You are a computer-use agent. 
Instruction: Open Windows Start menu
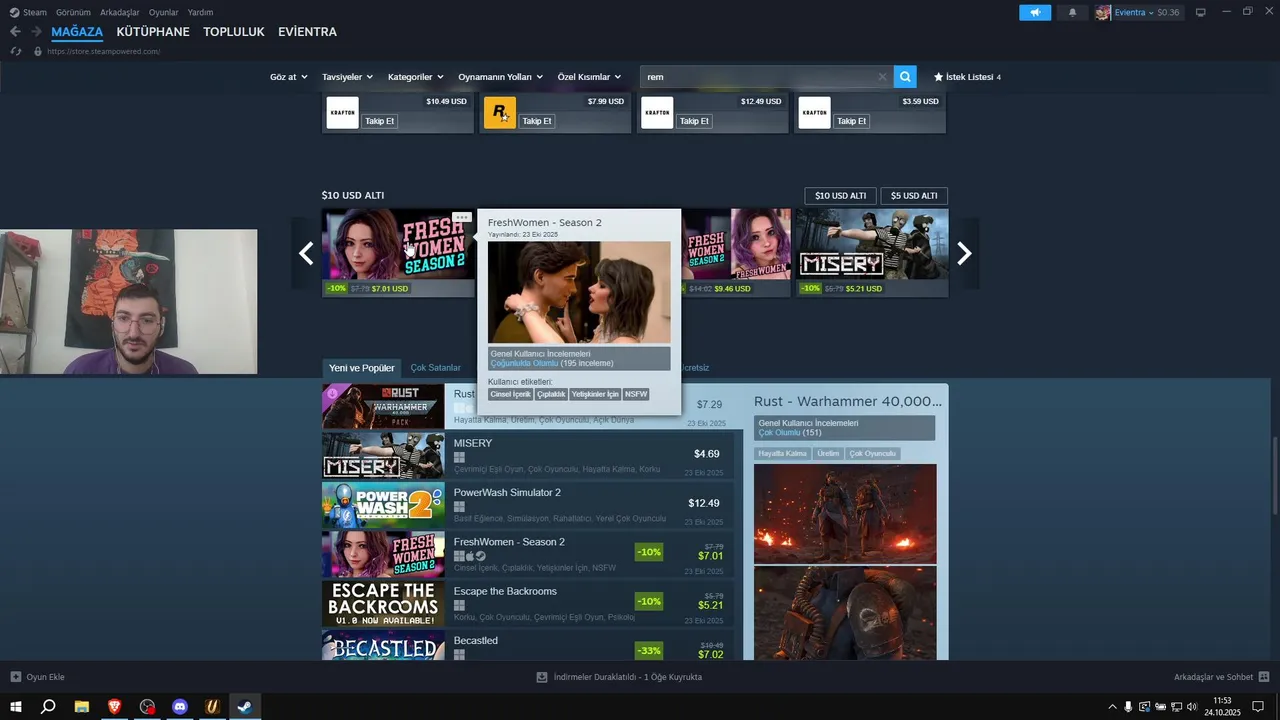point(16,706)
